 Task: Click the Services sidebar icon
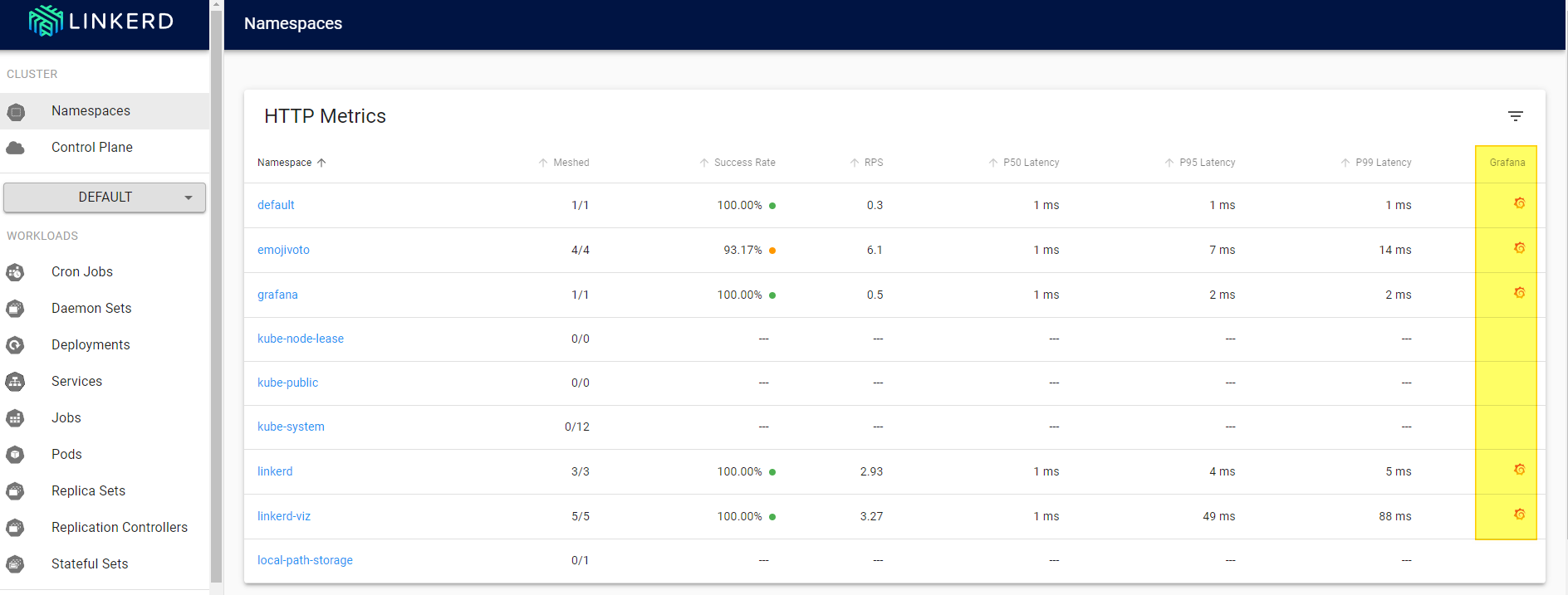(x=16, y=382)
